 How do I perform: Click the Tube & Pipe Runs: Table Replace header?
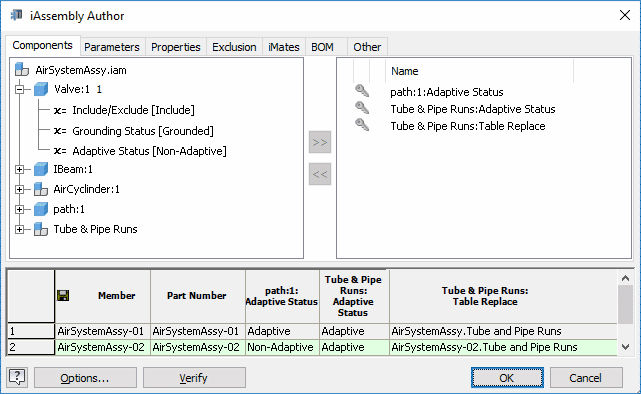tap(503, 296)
